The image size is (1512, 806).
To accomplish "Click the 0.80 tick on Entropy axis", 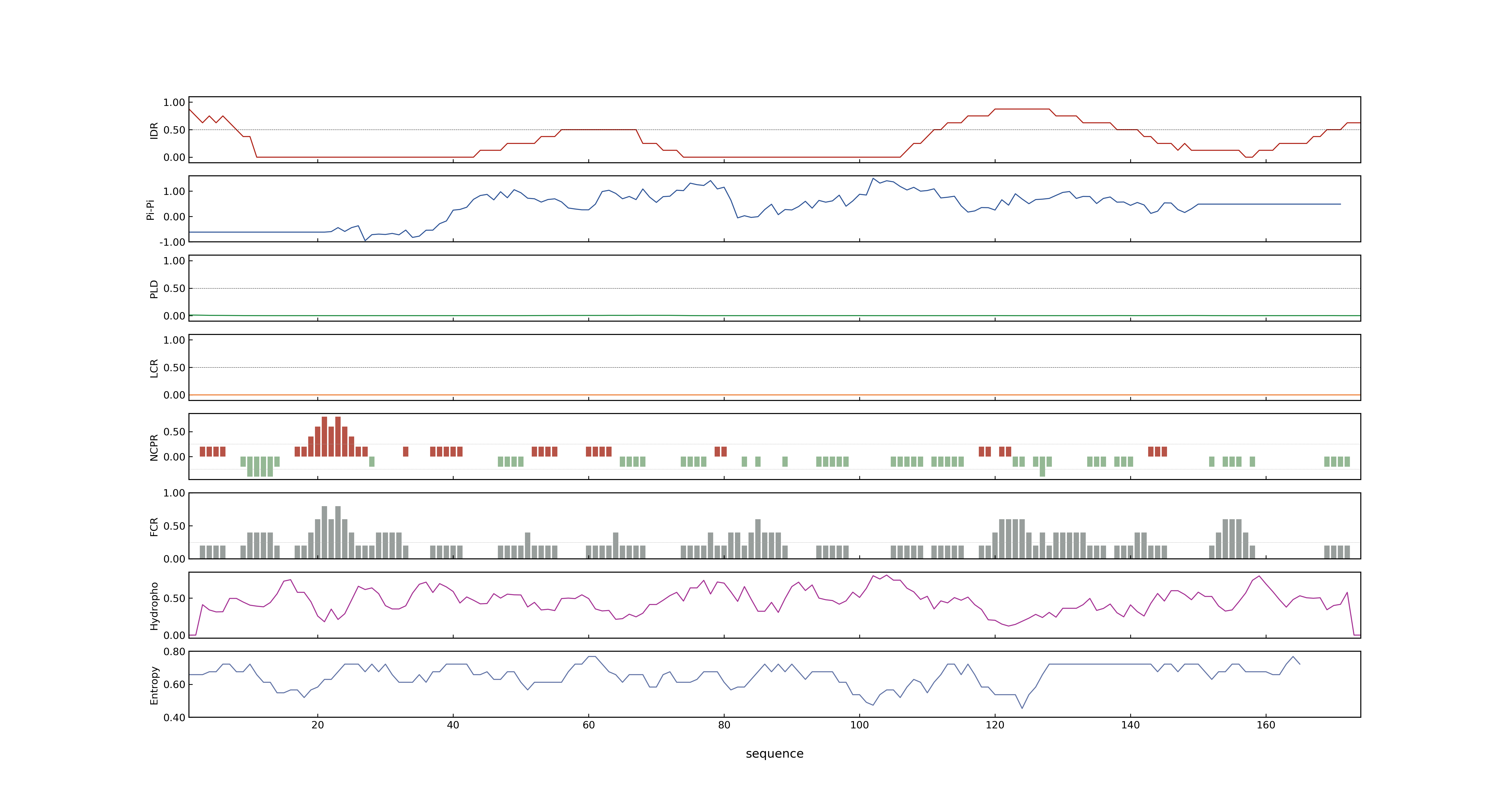I will [174, 652].
